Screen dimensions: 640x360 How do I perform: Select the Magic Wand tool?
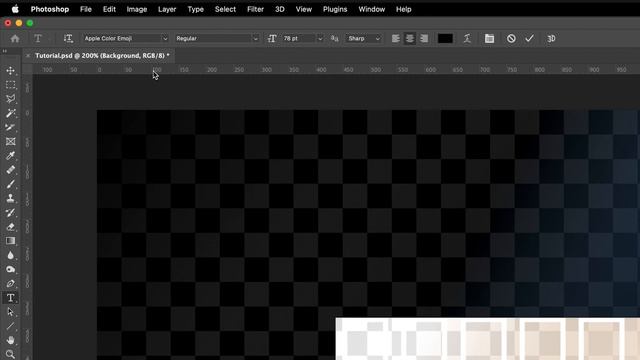pos(11,113)
